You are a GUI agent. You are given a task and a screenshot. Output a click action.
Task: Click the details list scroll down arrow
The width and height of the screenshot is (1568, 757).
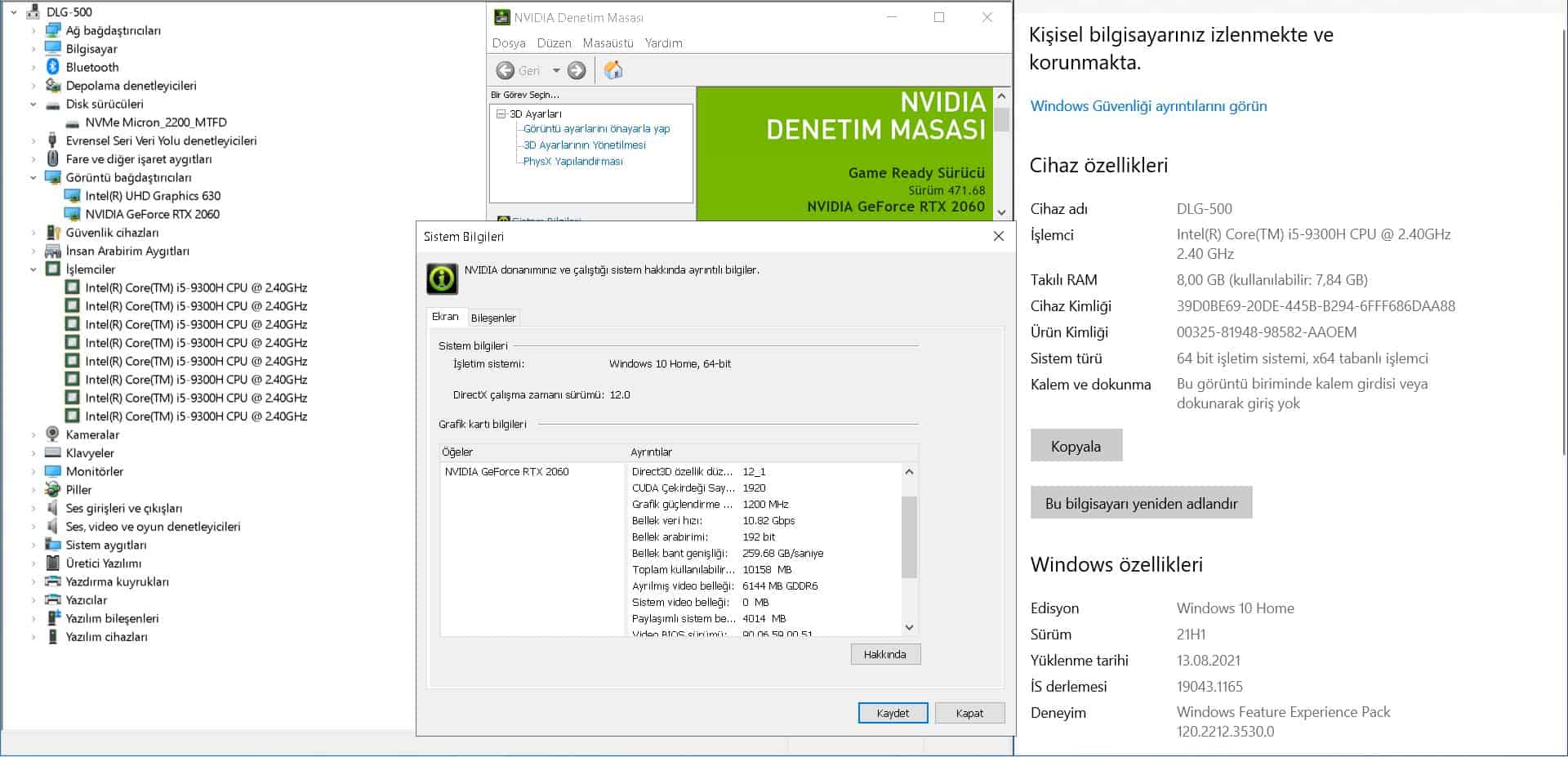[909, 628]
